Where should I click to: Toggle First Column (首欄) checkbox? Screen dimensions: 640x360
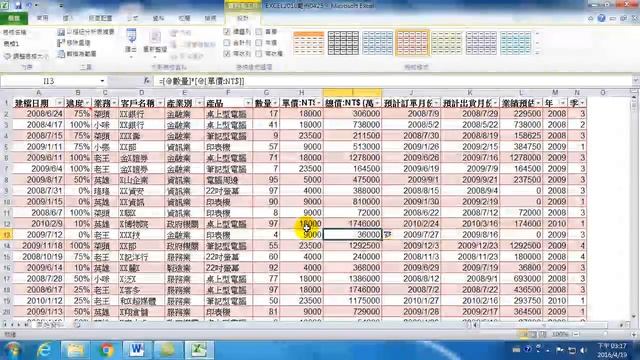pyautogui.click(x=259, y=31)
